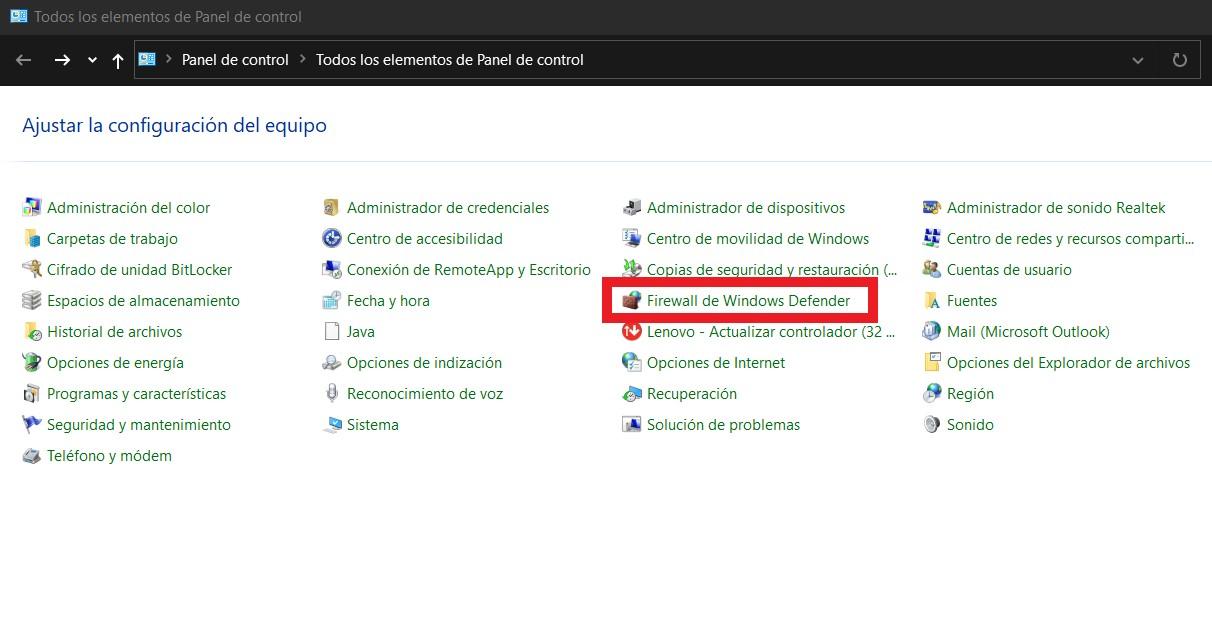Open the Lenovo Actualizar controlador icon
1212x638 pixels.
[x=632, y=332]
